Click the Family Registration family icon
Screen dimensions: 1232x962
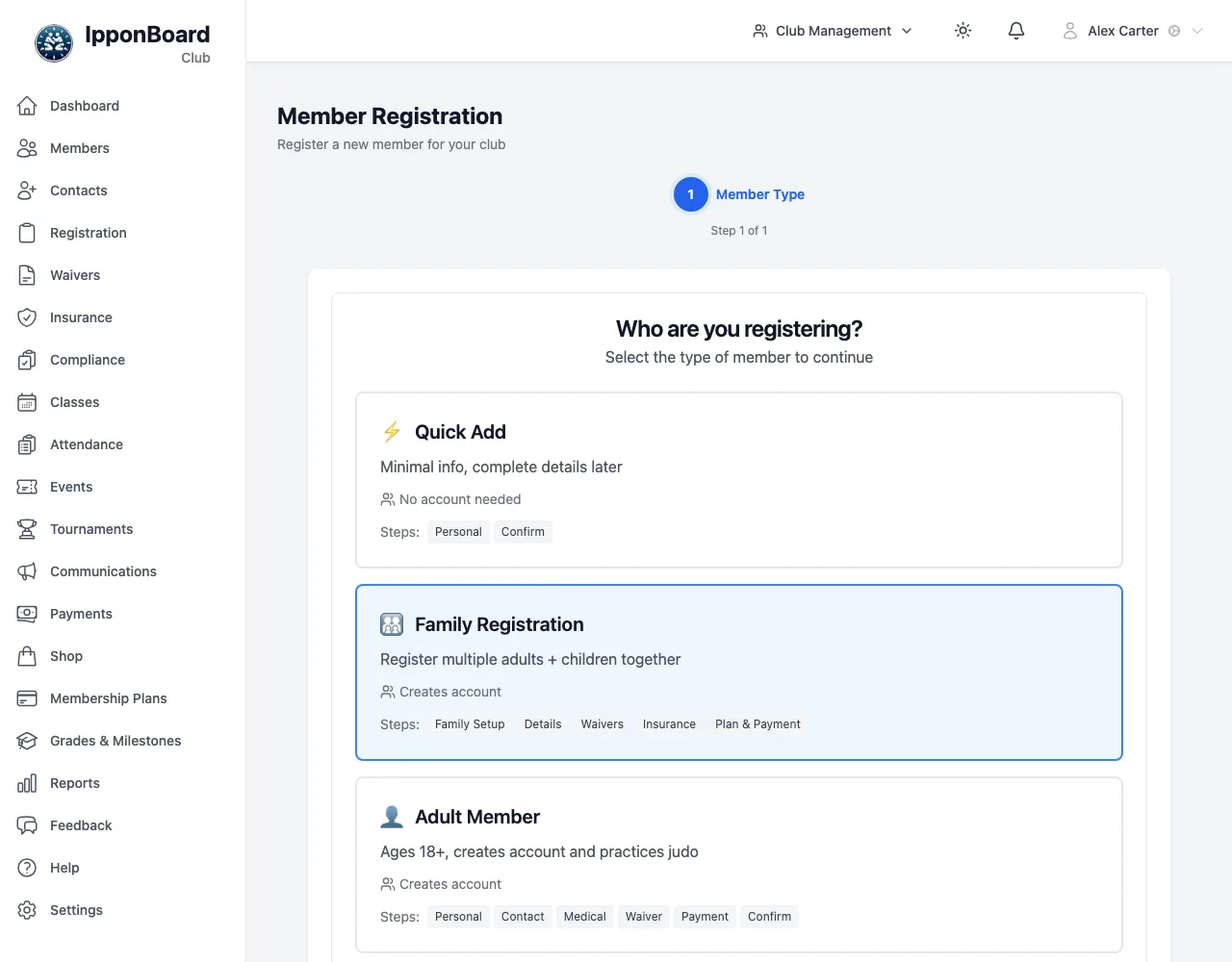(392, 624)
